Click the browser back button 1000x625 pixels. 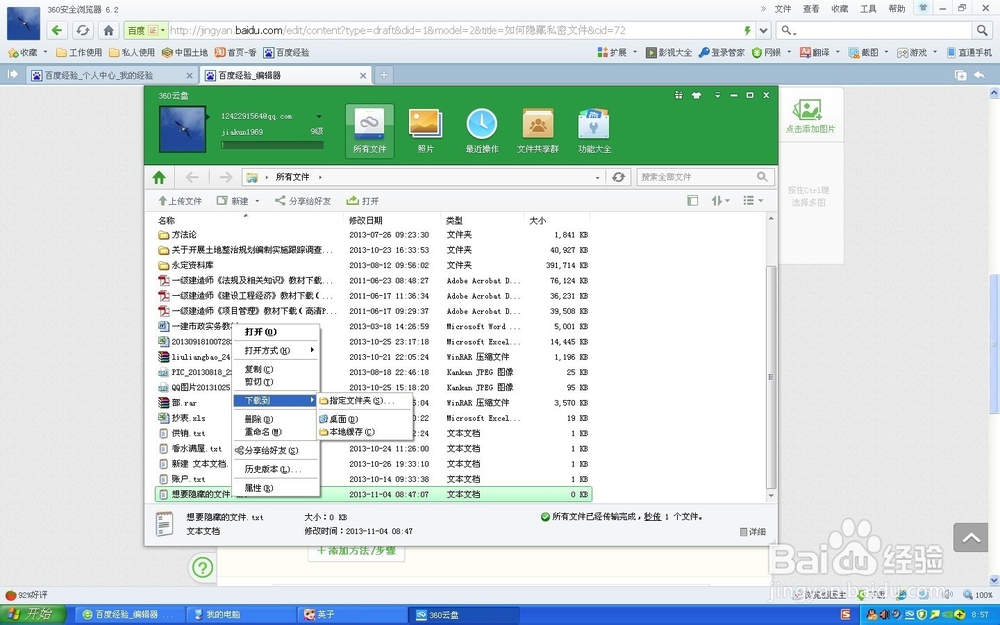coord(57,30)
